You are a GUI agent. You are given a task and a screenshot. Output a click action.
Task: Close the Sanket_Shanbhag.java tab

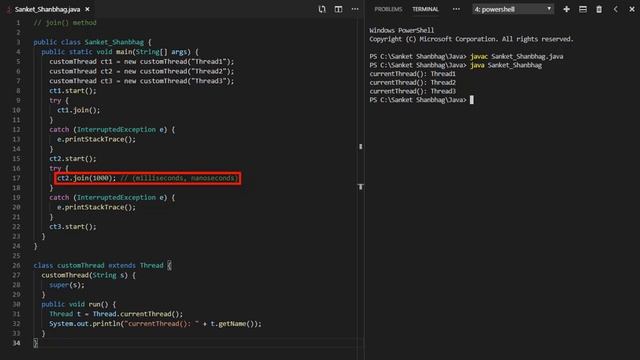coord(87,9)
